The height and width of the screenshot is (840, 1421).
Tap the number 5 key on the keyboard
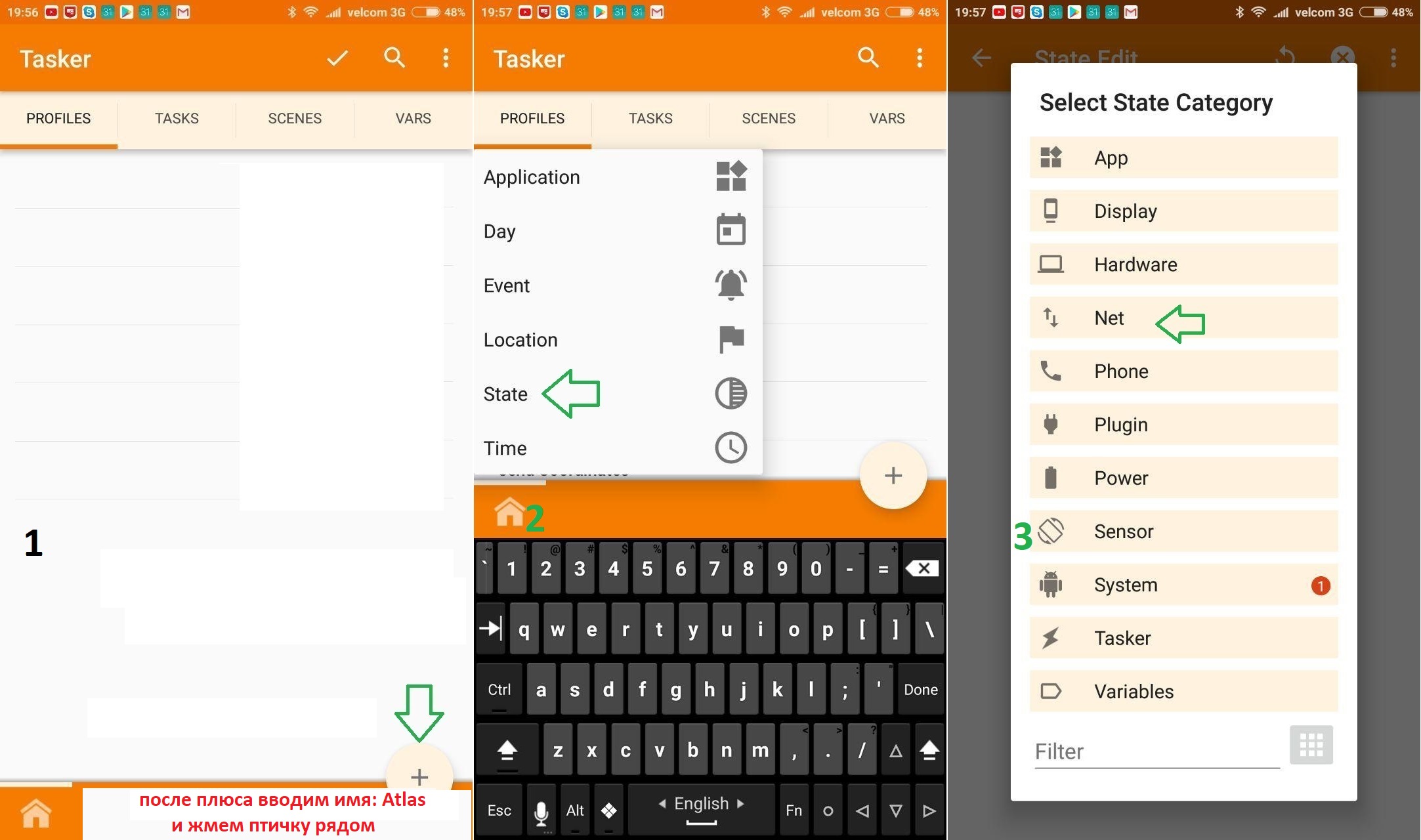647,568
